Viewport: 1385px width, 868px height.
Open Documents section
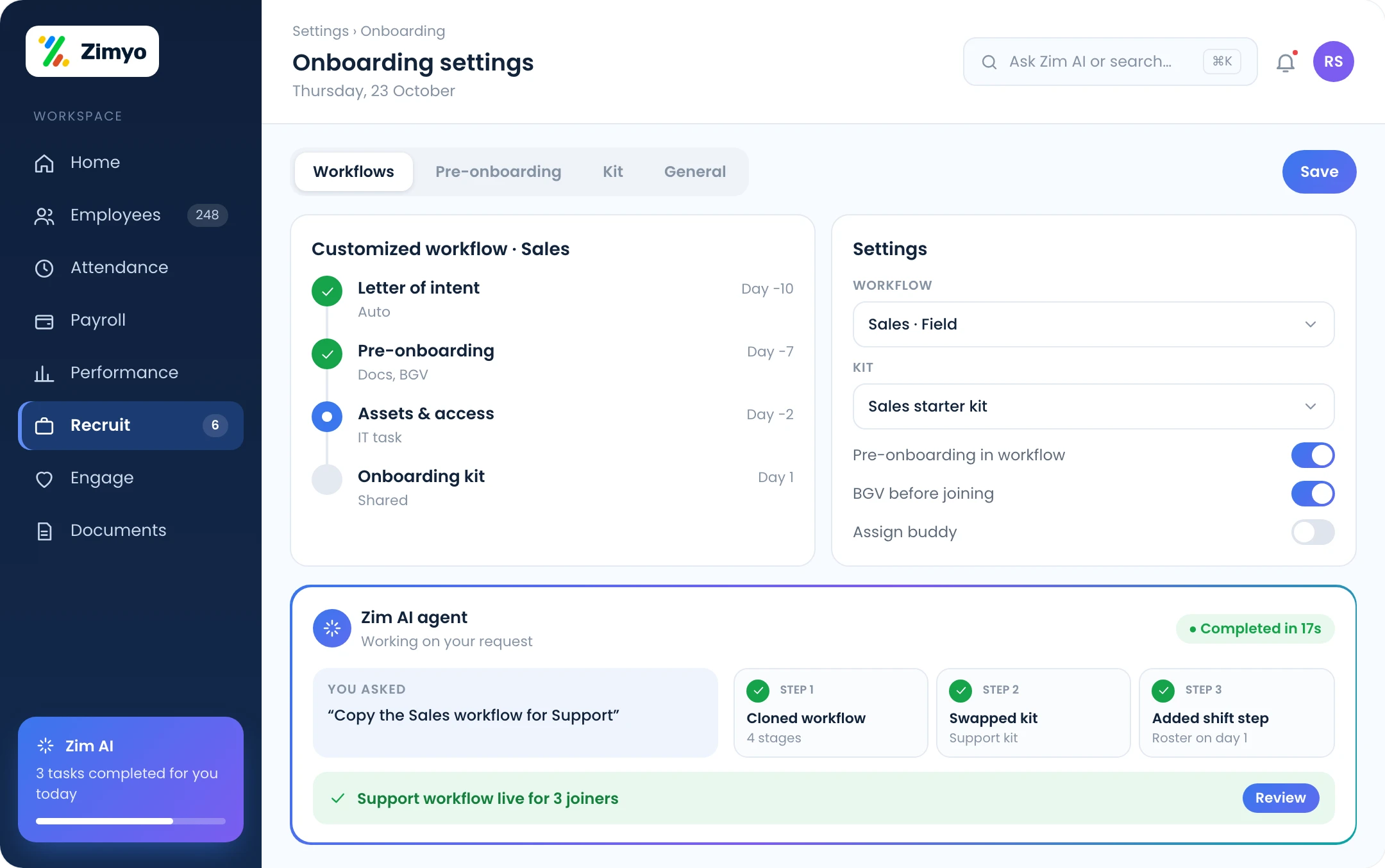131,531
